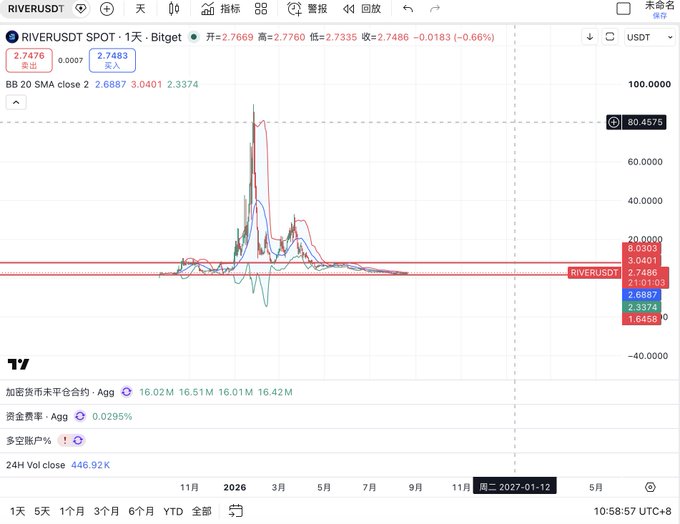
Task: Click the favorite diamond icon beside RIVERUSDT
Action: coord(81,9)
